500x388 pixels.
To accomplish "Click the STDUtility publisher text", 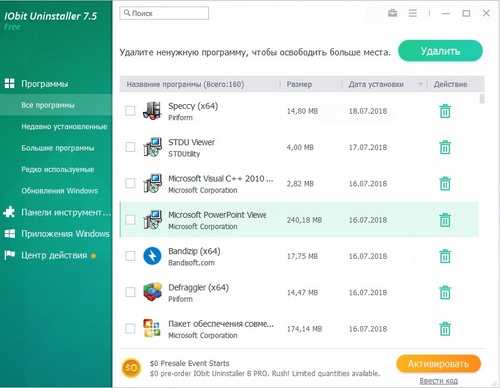I will click(184, 154).
